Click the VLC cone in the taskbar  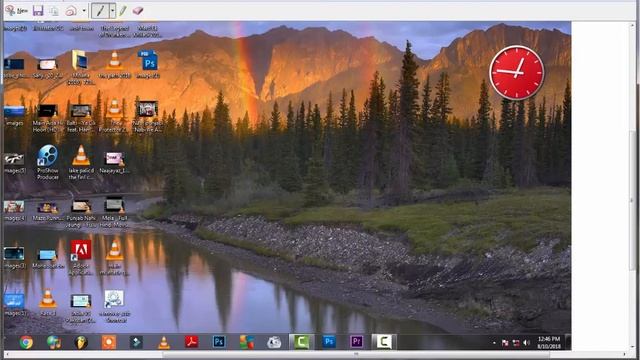[x=164, y=342]
